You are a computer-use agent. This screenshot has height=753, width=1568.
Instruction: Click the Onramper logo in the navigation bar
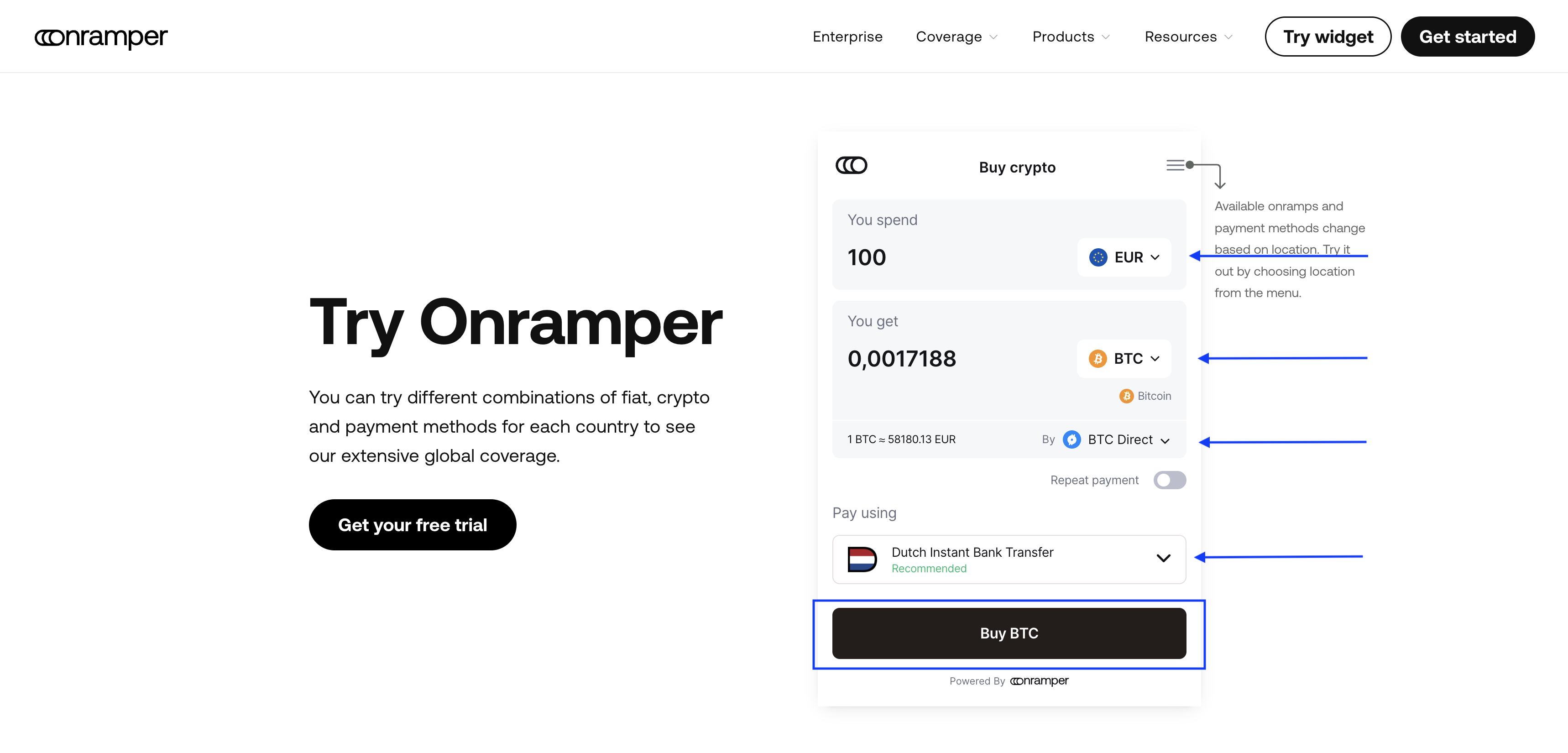pos(101,37)
